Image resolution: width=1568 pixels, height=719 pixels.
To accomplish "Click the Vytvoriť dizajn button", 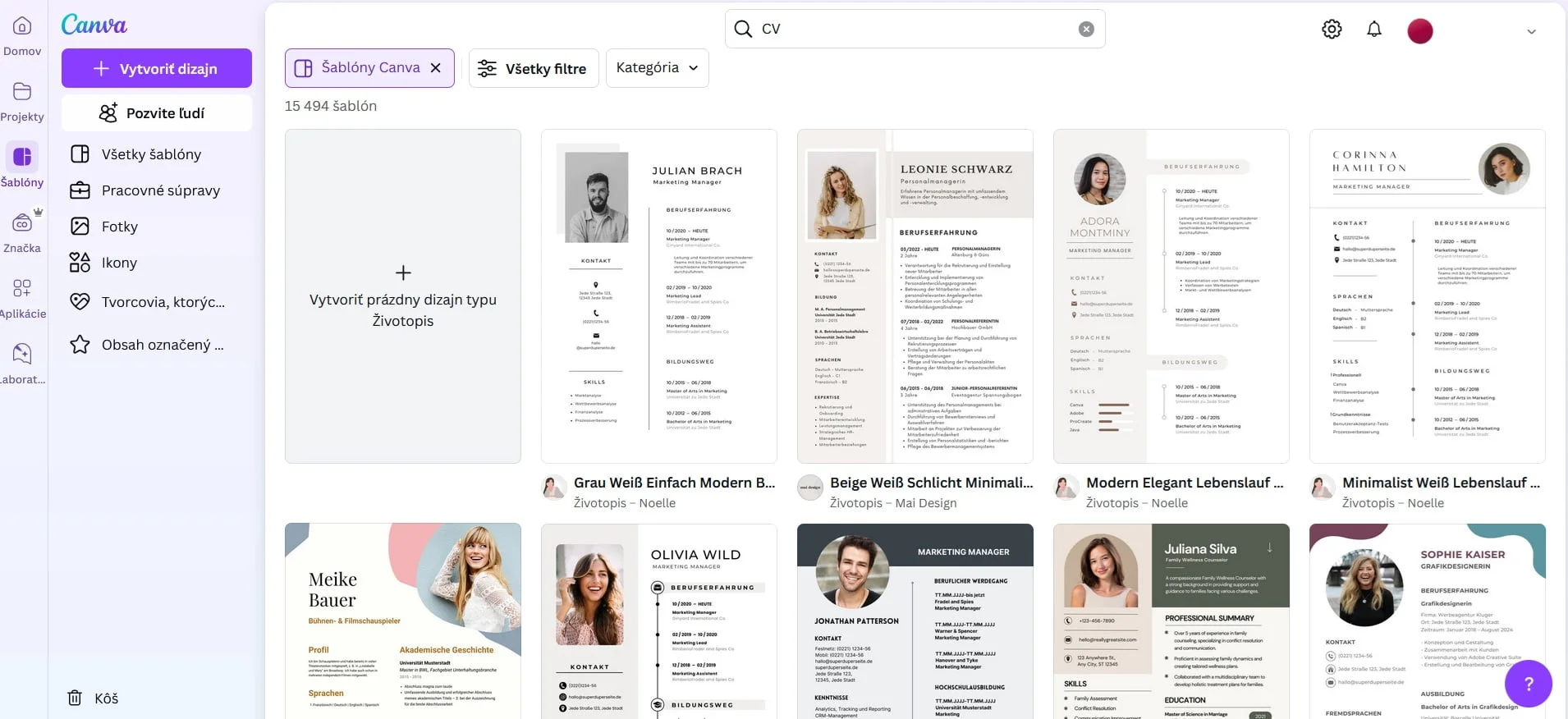I will (x=157, y=69).
